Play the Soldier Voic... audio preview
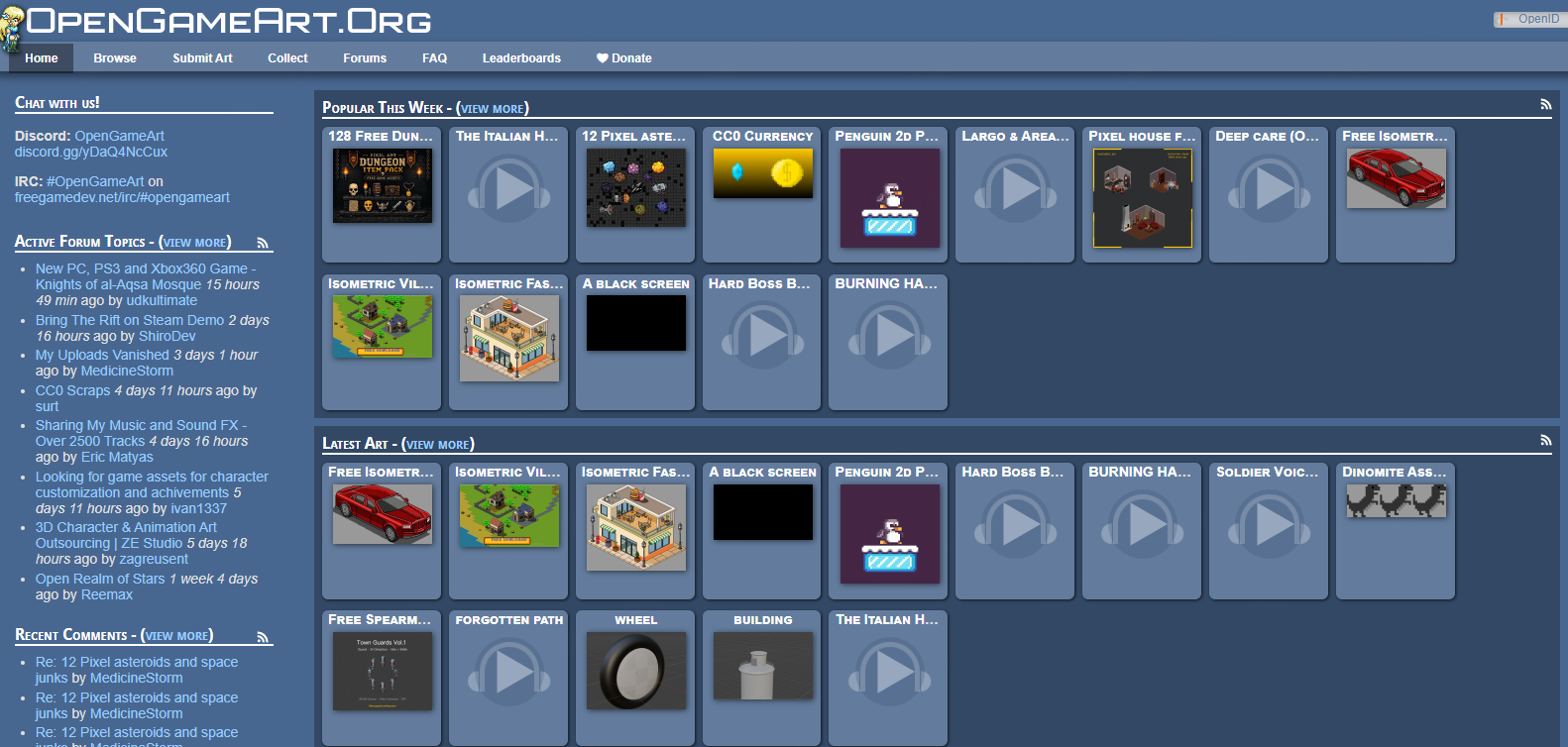 coord(1270,525)
